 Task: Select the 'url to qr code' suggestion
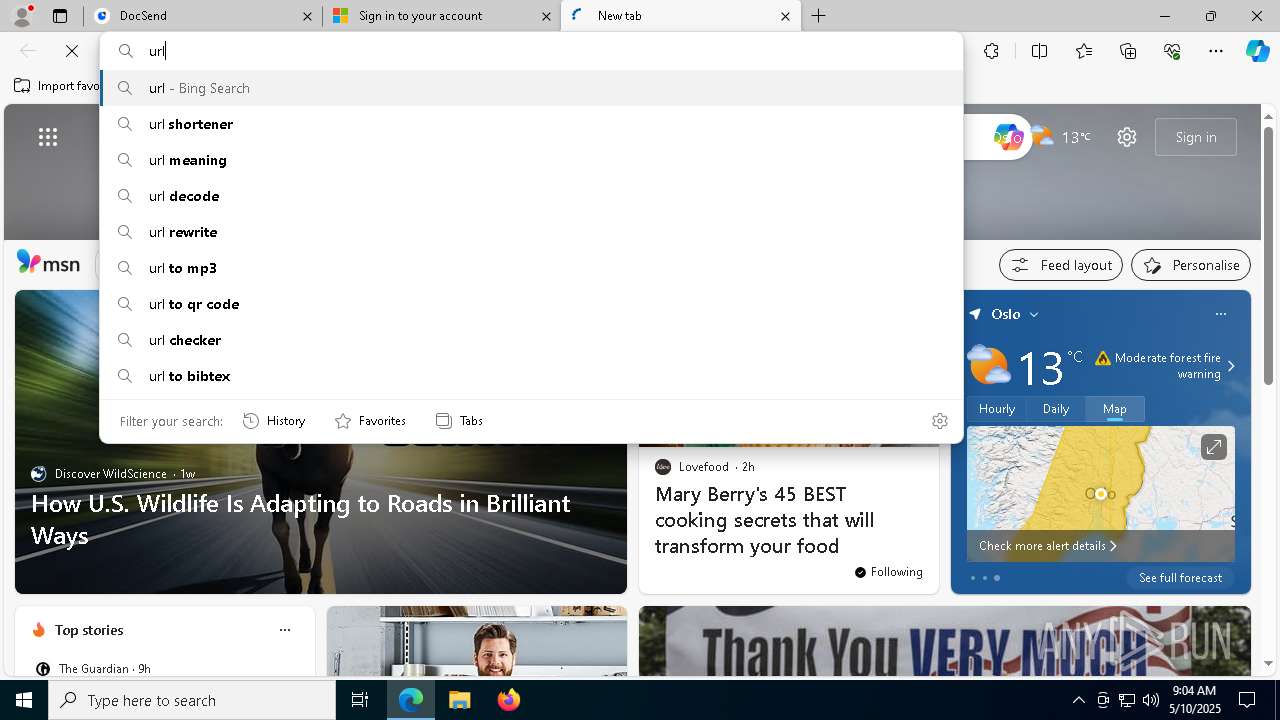[x=531, y=304]
